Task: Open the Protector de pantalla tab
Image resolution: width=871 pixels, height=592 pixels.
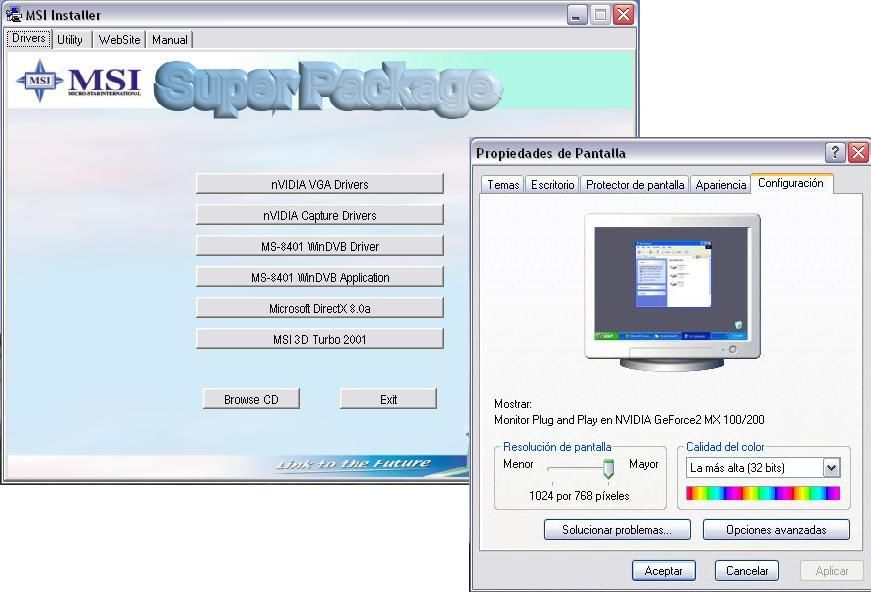Action: (635, 185)
